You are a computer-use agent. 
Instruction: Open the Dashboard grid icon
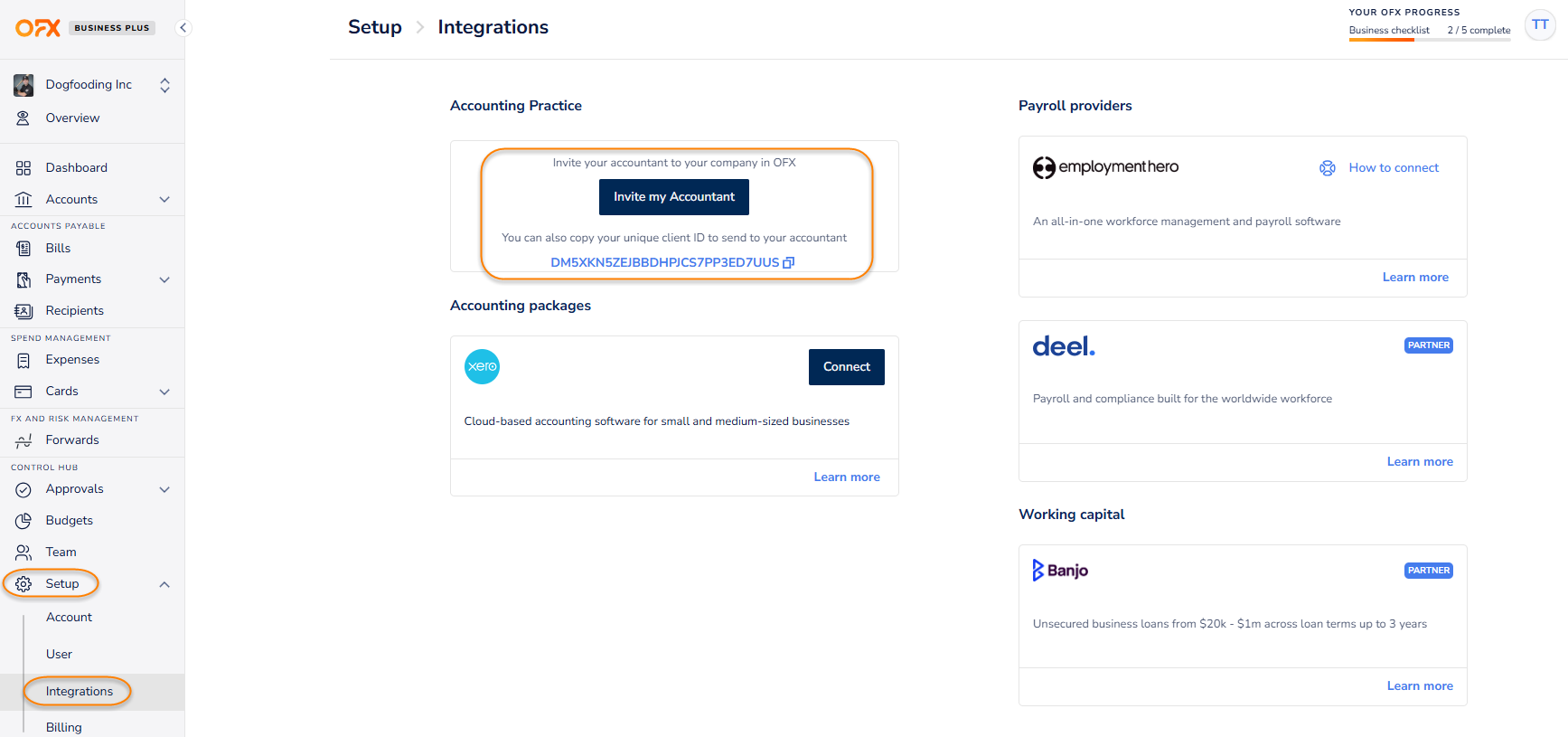coord(23,168)
